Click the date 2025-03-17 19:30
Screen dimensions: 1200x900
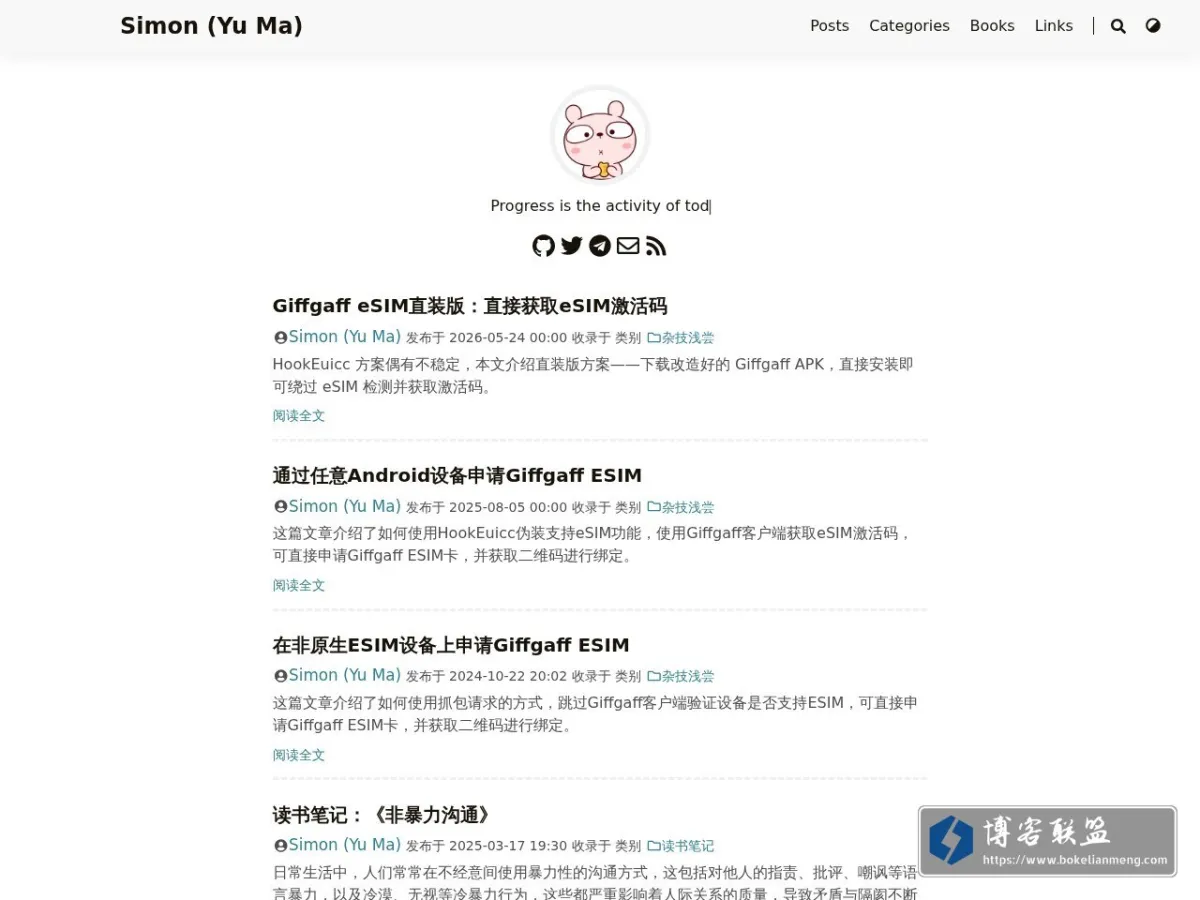tap(508, 846)
